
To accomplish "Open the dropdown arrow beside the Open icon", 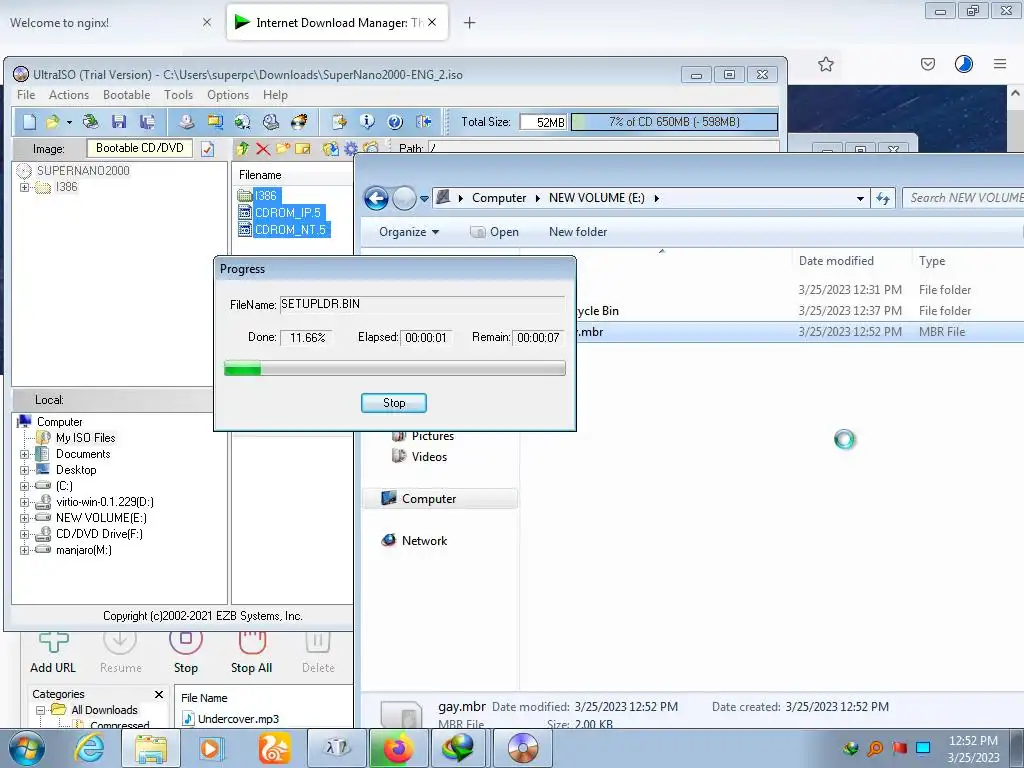I will point(69,122).
